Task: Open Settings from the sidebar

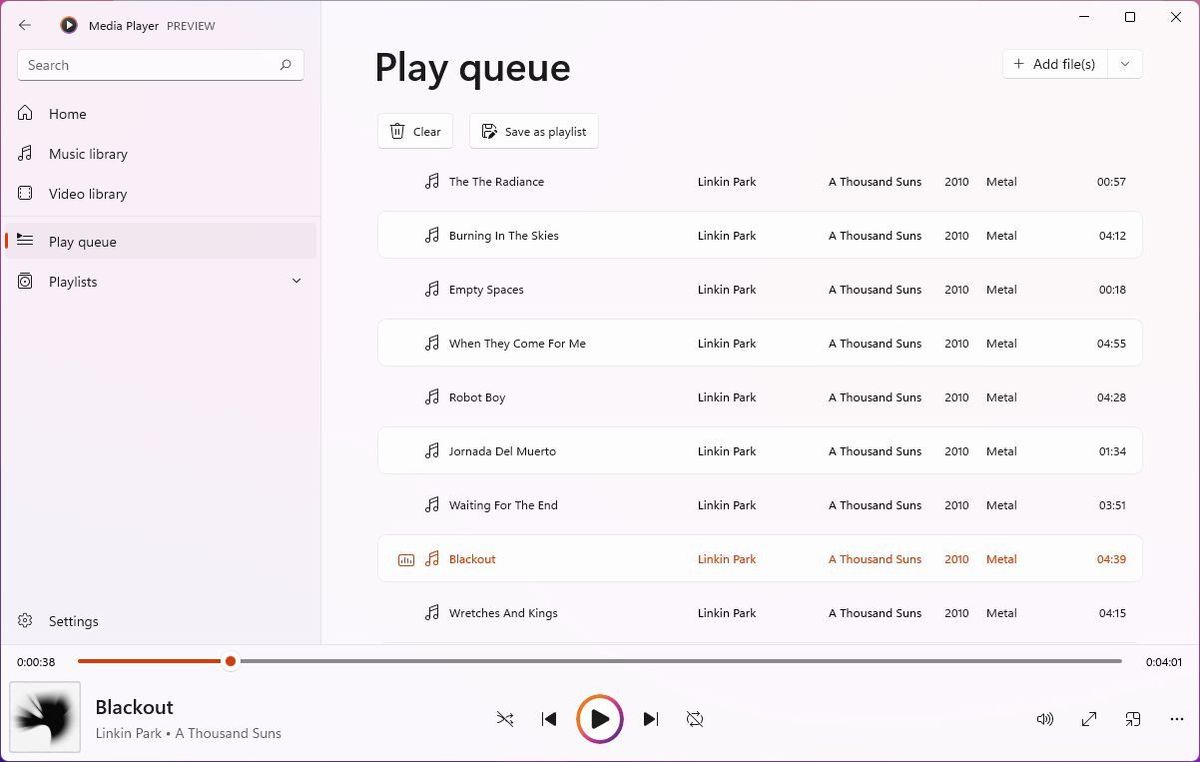Action: pyautogui.click(x=73, y=621)
